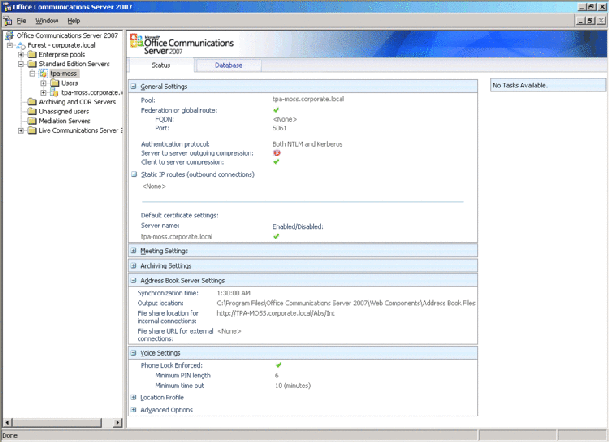Click green check beside tpa-moss.corporate.local certificate
This screenshot has width=609, height=442.
276,236
